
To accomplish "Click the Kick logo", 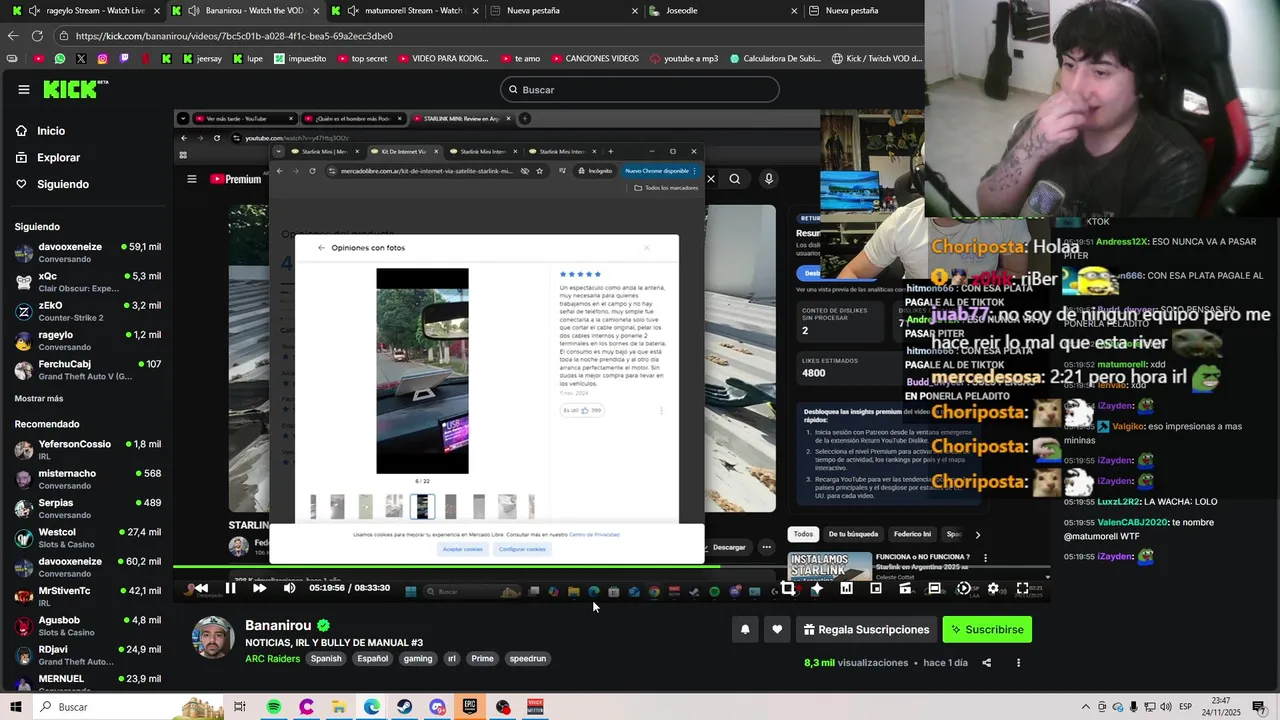I will [x=75, y=89].
